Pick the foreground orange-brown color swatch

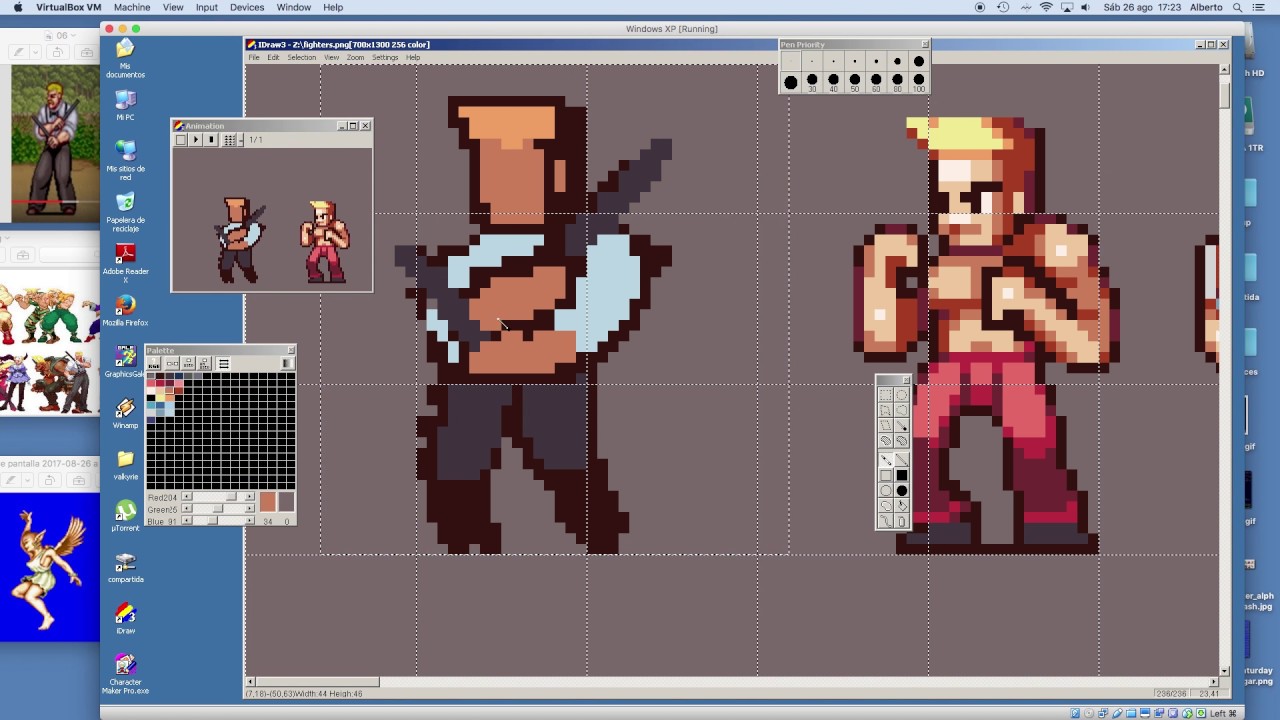coord(268,502)
